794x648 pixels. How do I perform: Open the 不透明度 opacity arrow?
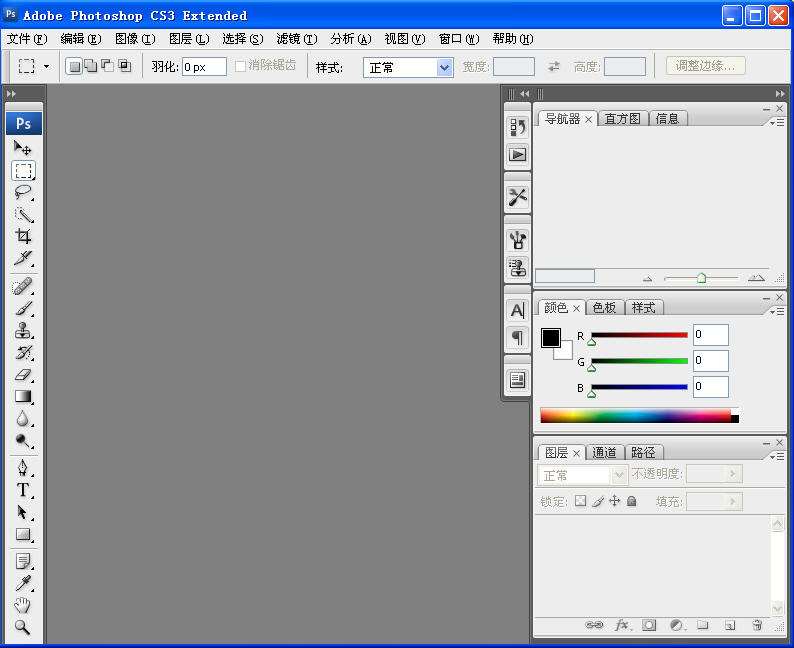pos(732,474)
